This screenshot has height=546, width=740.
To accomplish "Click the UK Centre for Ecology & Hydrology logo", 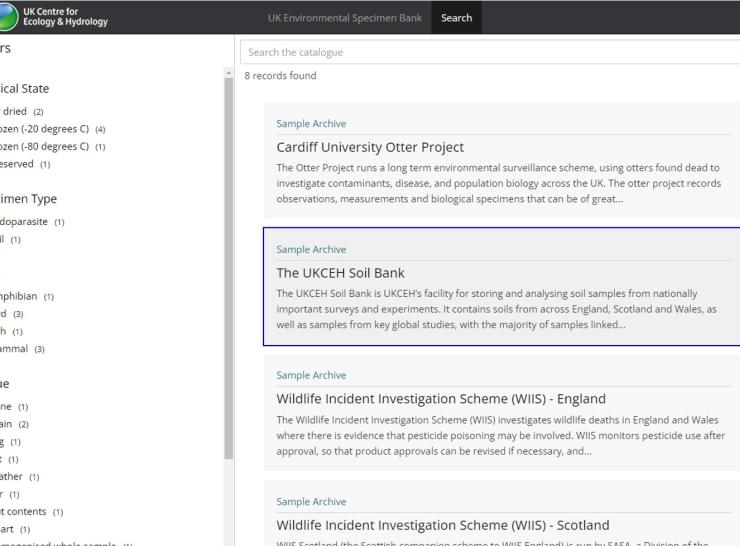I will pyautogui.click(x=54, y=17).
